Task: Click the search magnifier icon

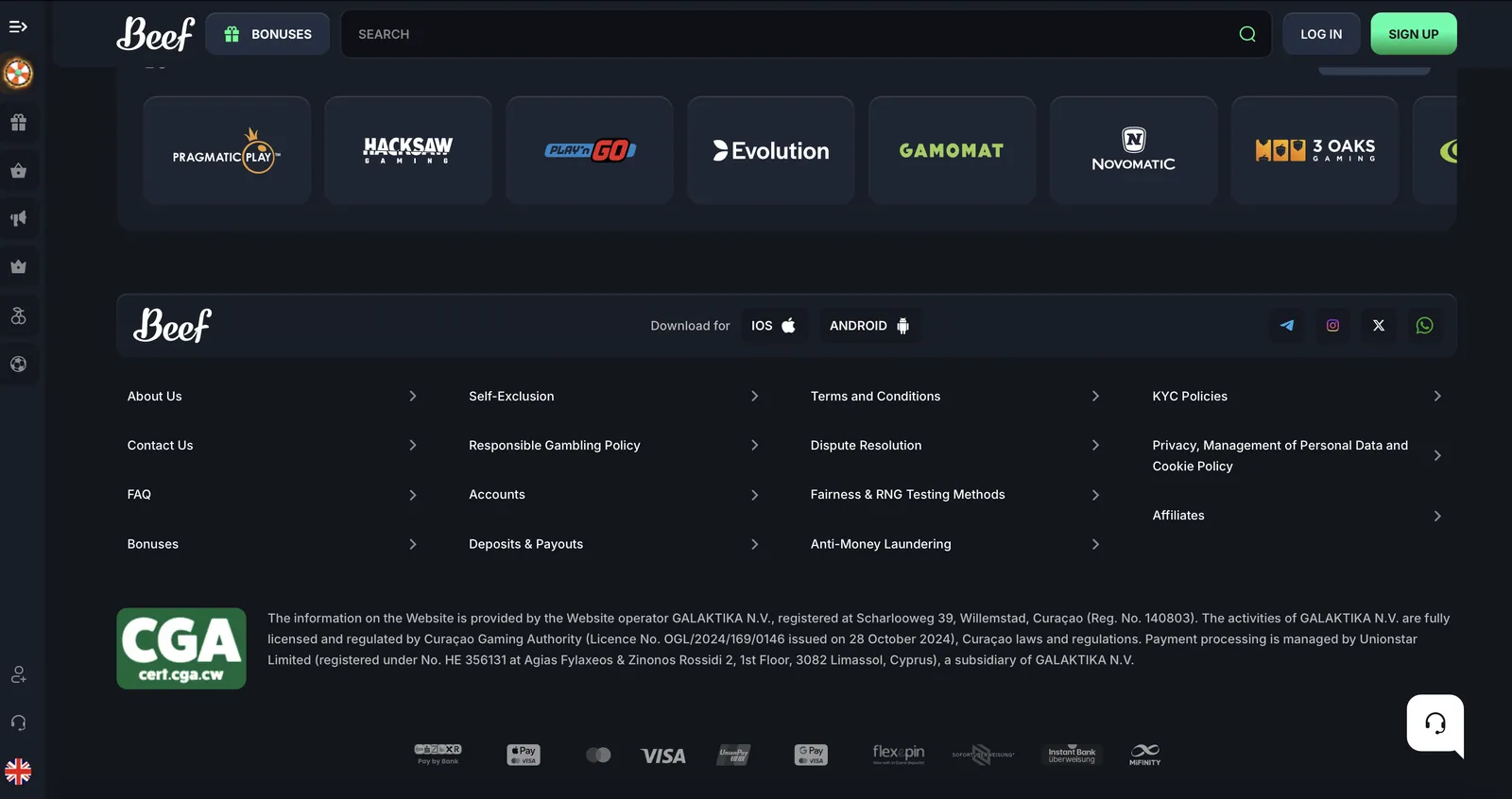Action: pos(1247,34)
